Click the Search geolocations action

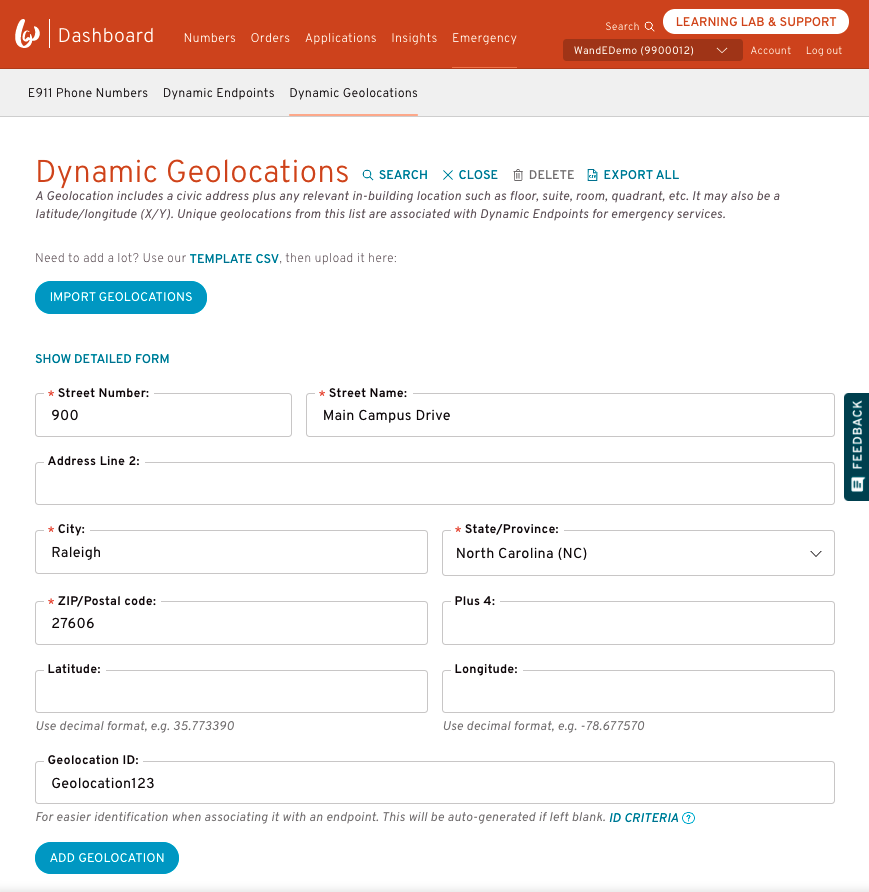coord(395,175)
